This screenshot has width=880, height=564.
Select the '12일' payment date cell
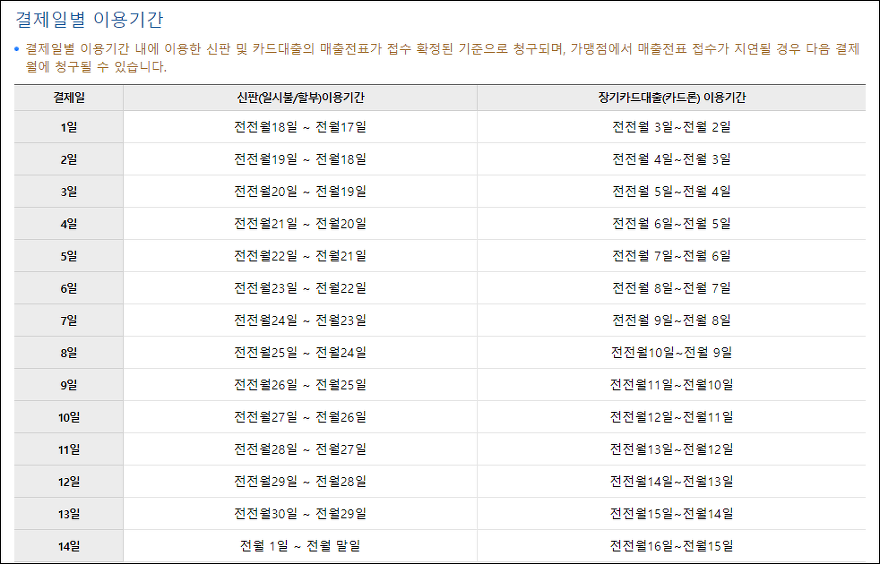69,482
